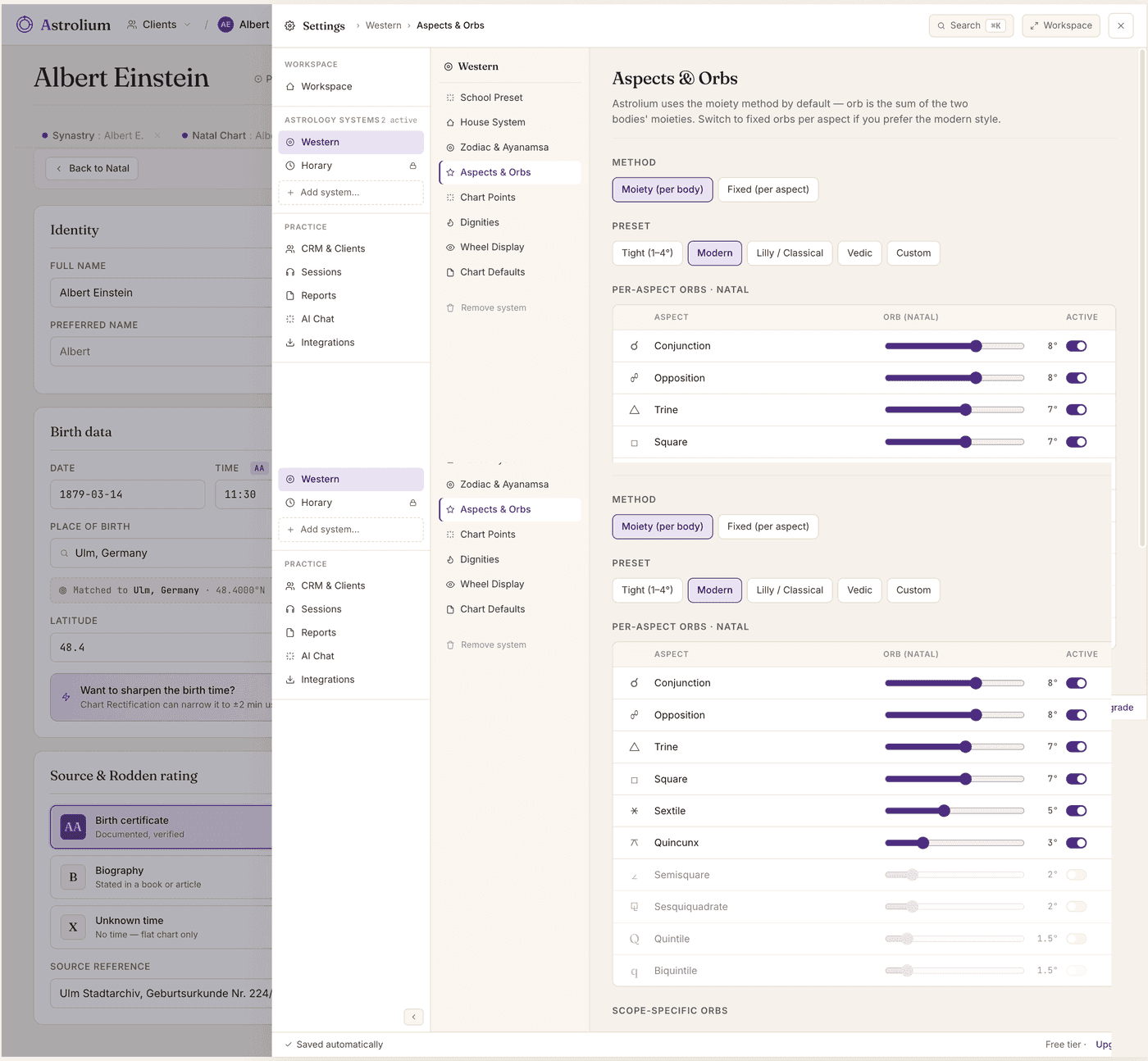The image size is (1148, 1061).
Task: Click the "Free tier" footer text
Action: pos(1063,1045)
